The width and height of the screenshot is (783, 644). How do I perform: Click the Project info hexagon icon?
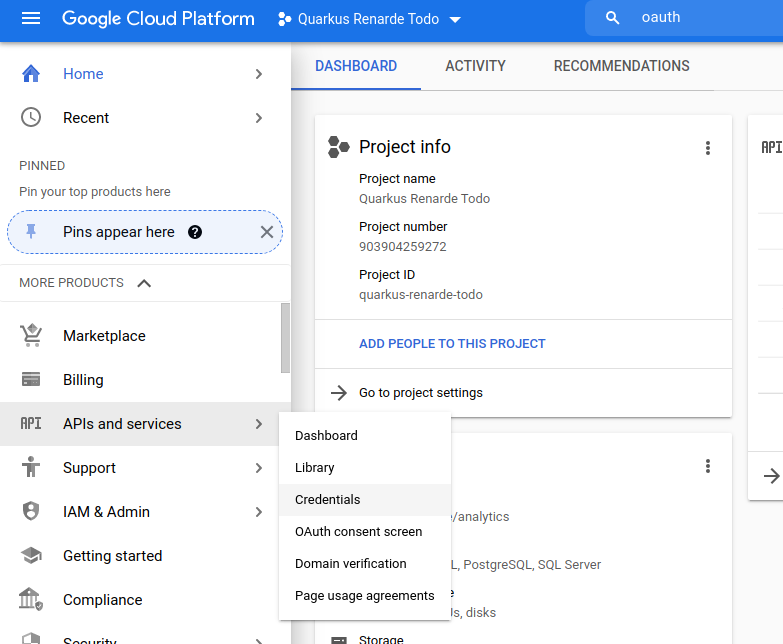[x=339, y=147]
